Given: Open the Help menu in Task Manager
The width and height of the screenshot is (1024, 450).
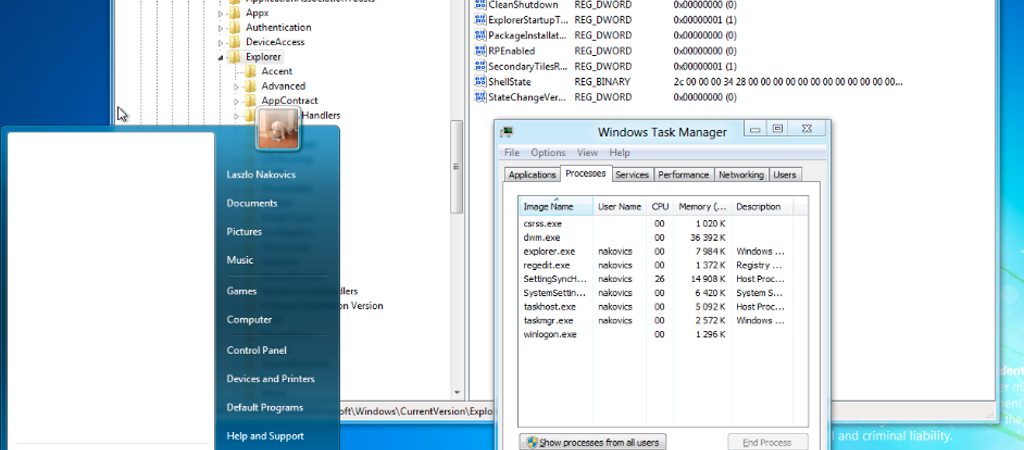Looking at the screenshot, I should [x=620, y=153].
